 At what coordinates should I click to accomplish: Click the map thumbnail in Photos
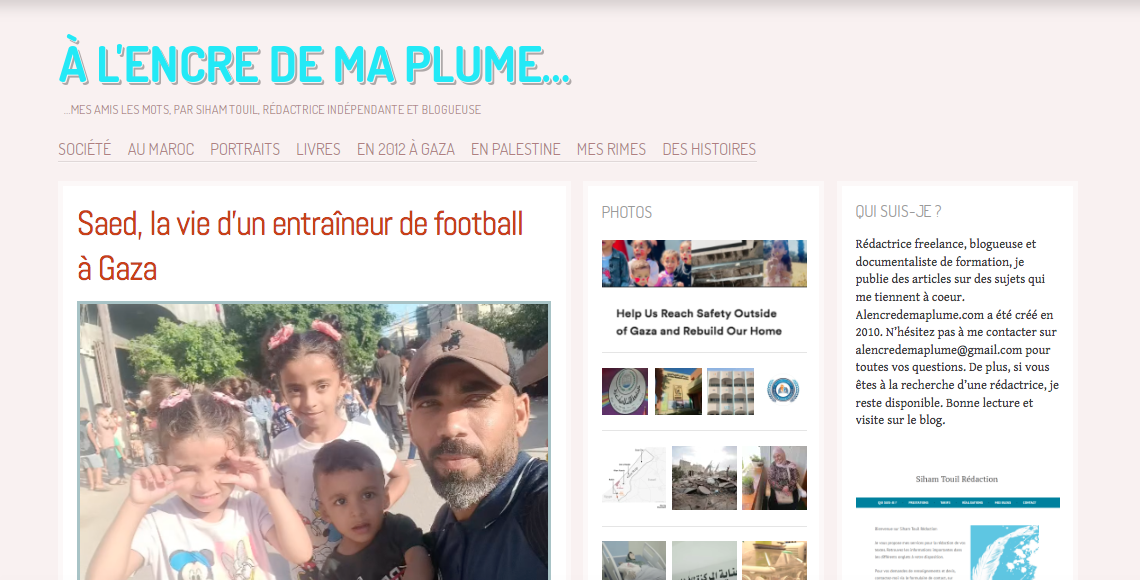coord(633,478)
